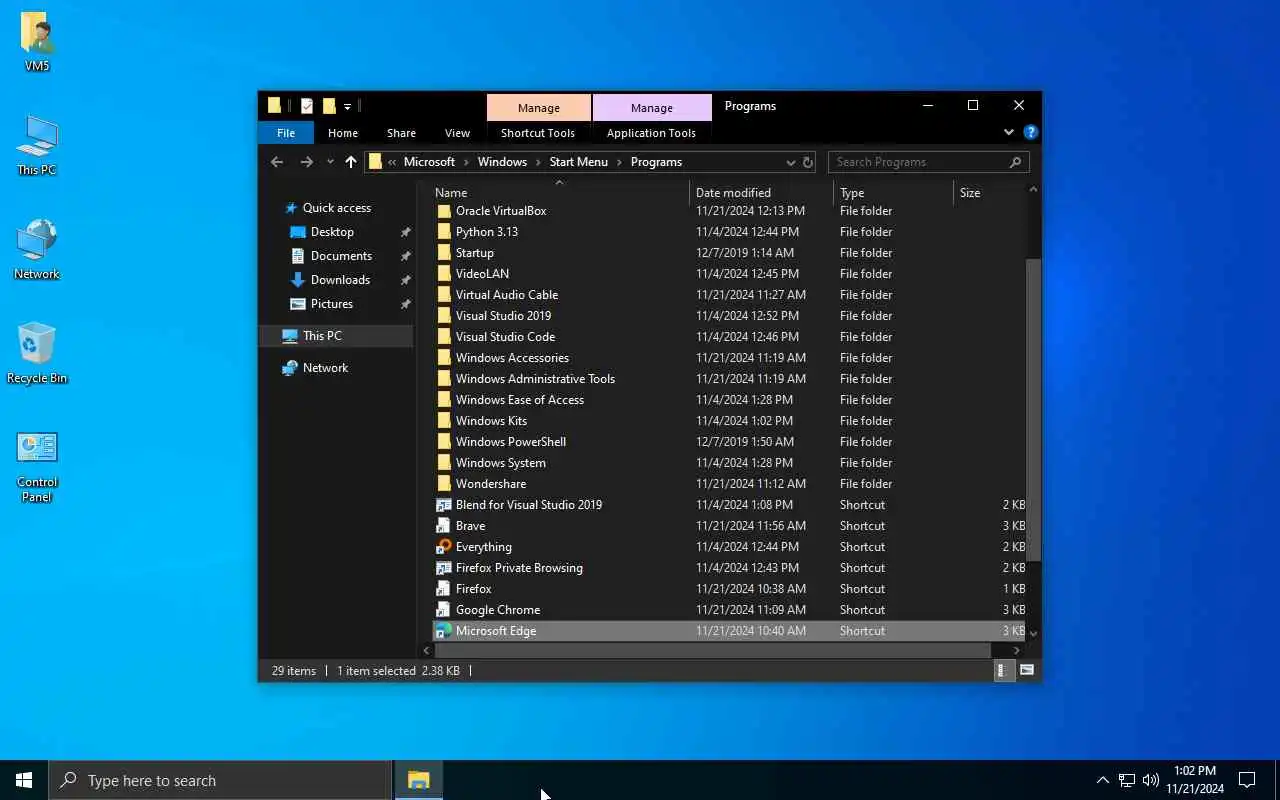Select the Firefox Private Browsing shortcut icon
Screen dimensions: 1280x800
coord(444,568)
